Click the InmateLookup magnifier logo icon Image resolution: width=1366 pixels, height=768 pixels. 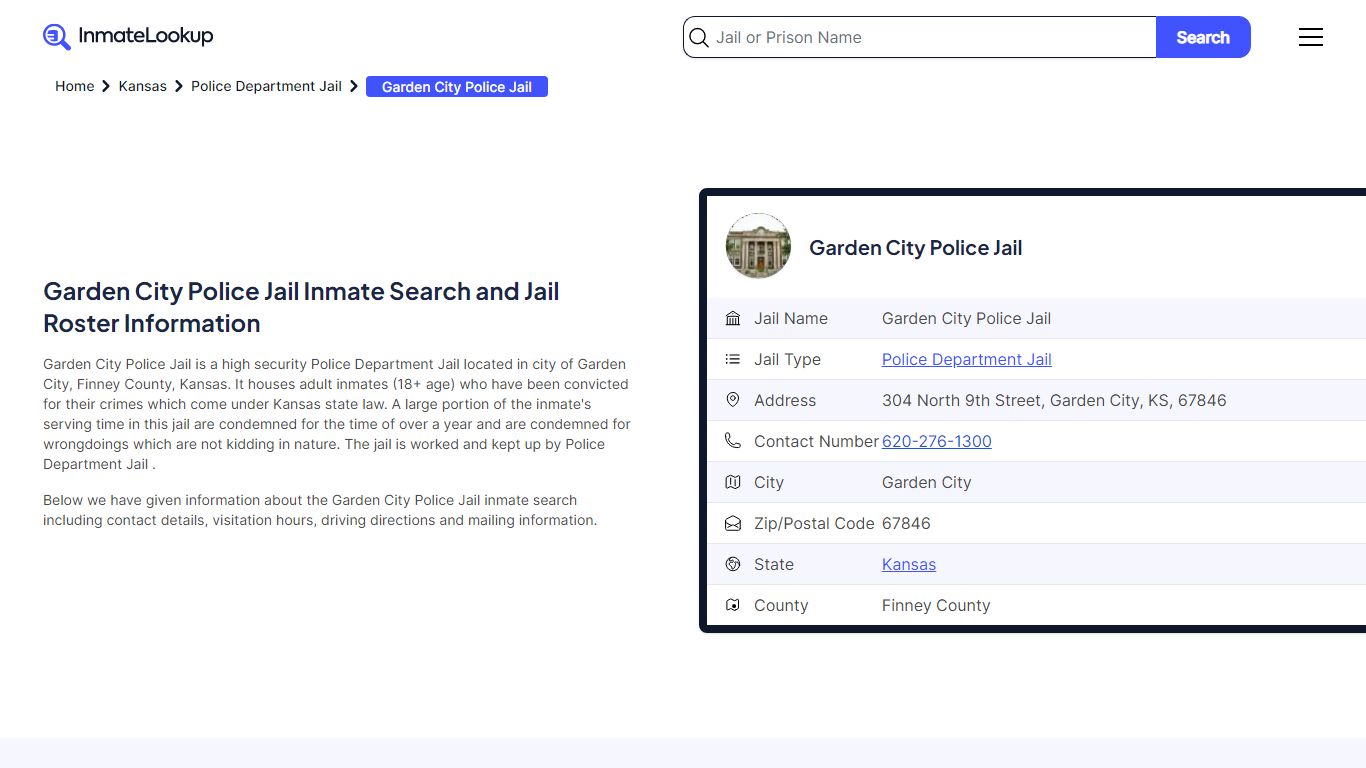[56, 37]
